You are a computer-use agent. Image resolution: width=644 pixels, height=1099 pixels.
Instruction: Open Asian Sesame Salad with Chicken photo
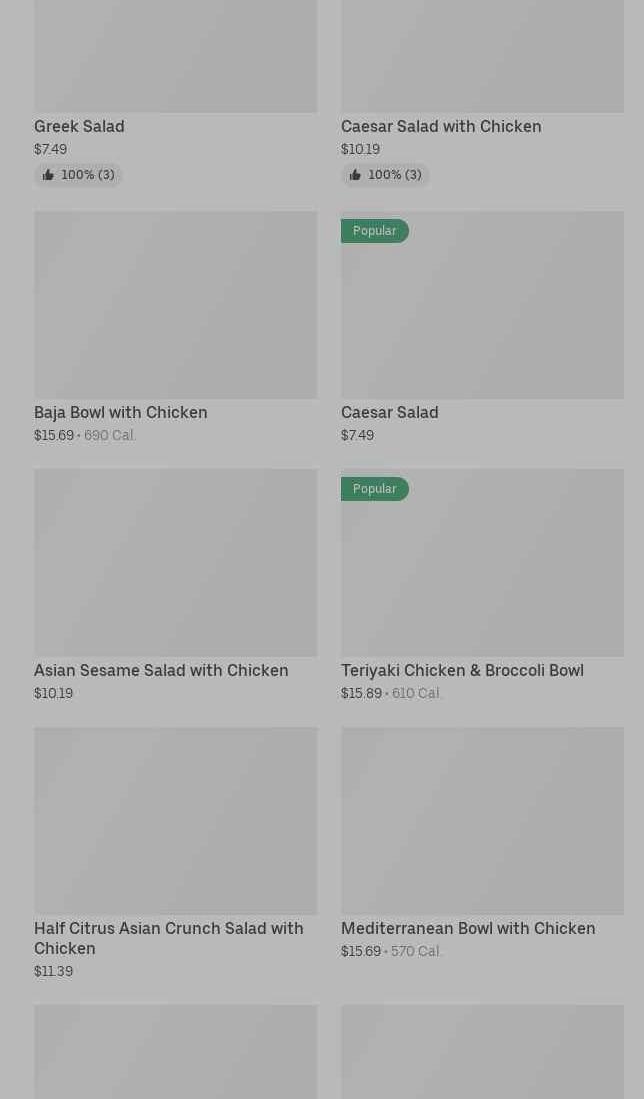[175, 562]
